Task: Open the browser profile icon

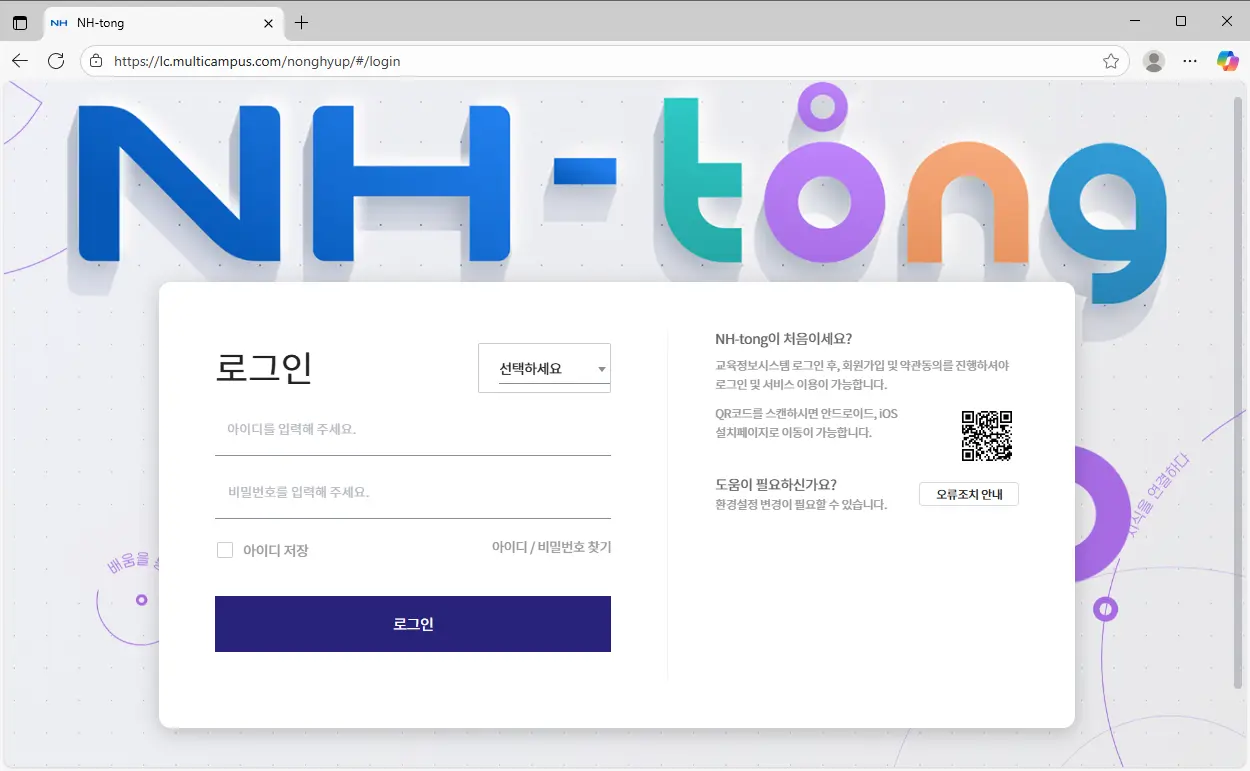Action: [x=1154, y=61]
